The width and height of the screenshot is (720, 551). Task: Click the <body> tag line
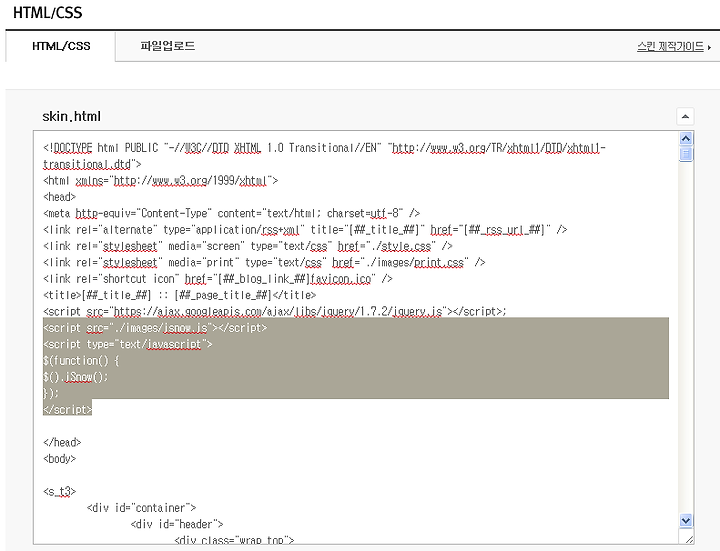click(x=59, y=459)
